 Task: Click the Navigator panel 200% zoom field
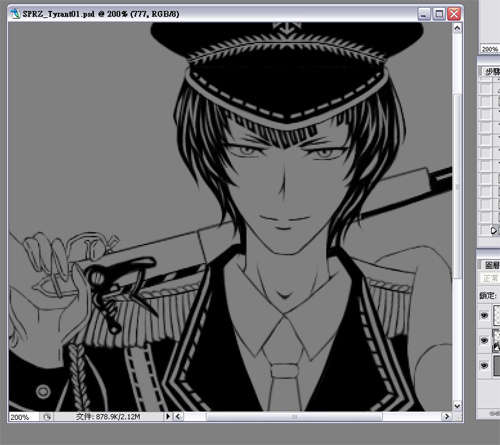pyautogui.click(x=490, y=49)
